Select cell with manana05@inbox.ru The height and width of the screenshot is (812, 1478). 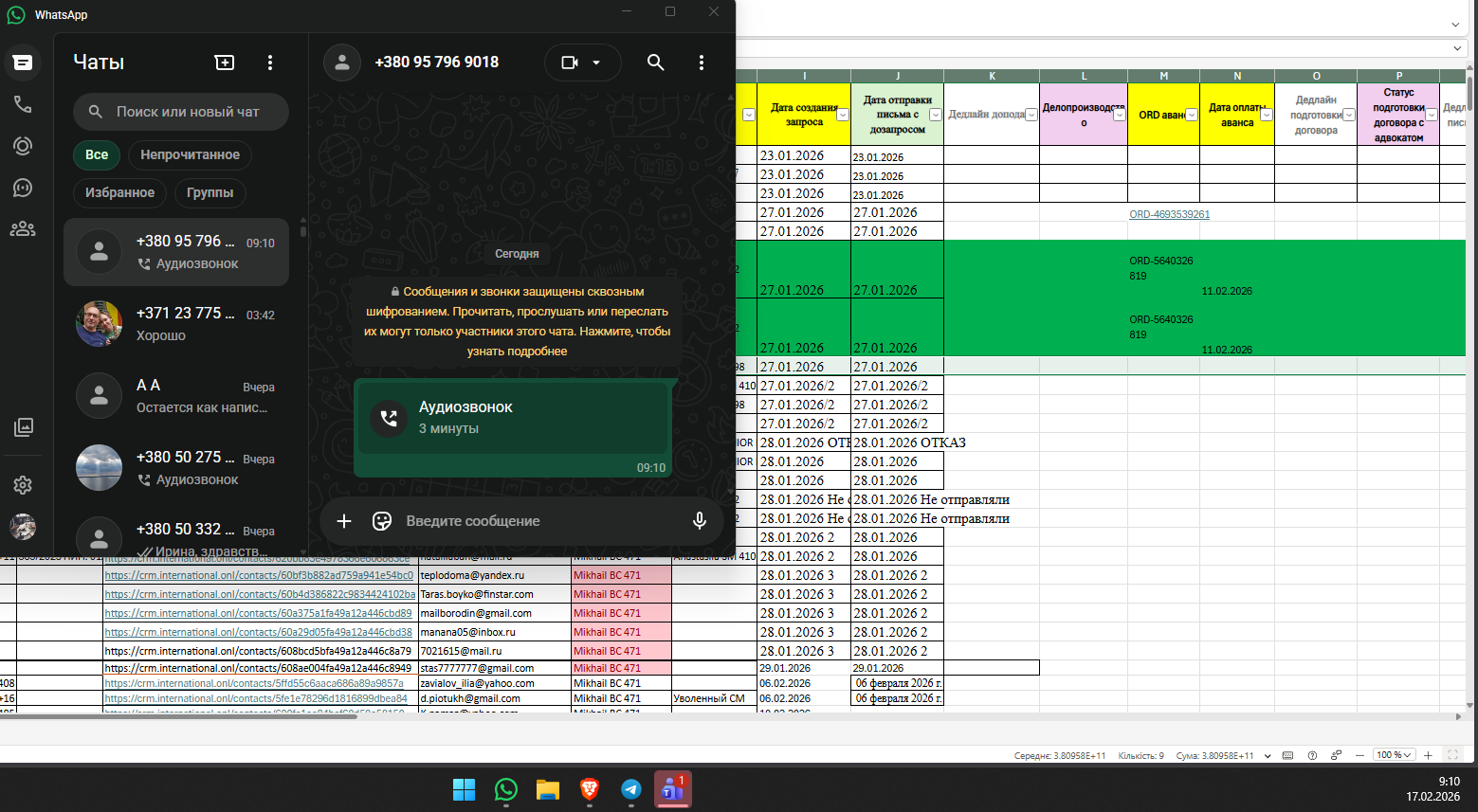point(494,632)
